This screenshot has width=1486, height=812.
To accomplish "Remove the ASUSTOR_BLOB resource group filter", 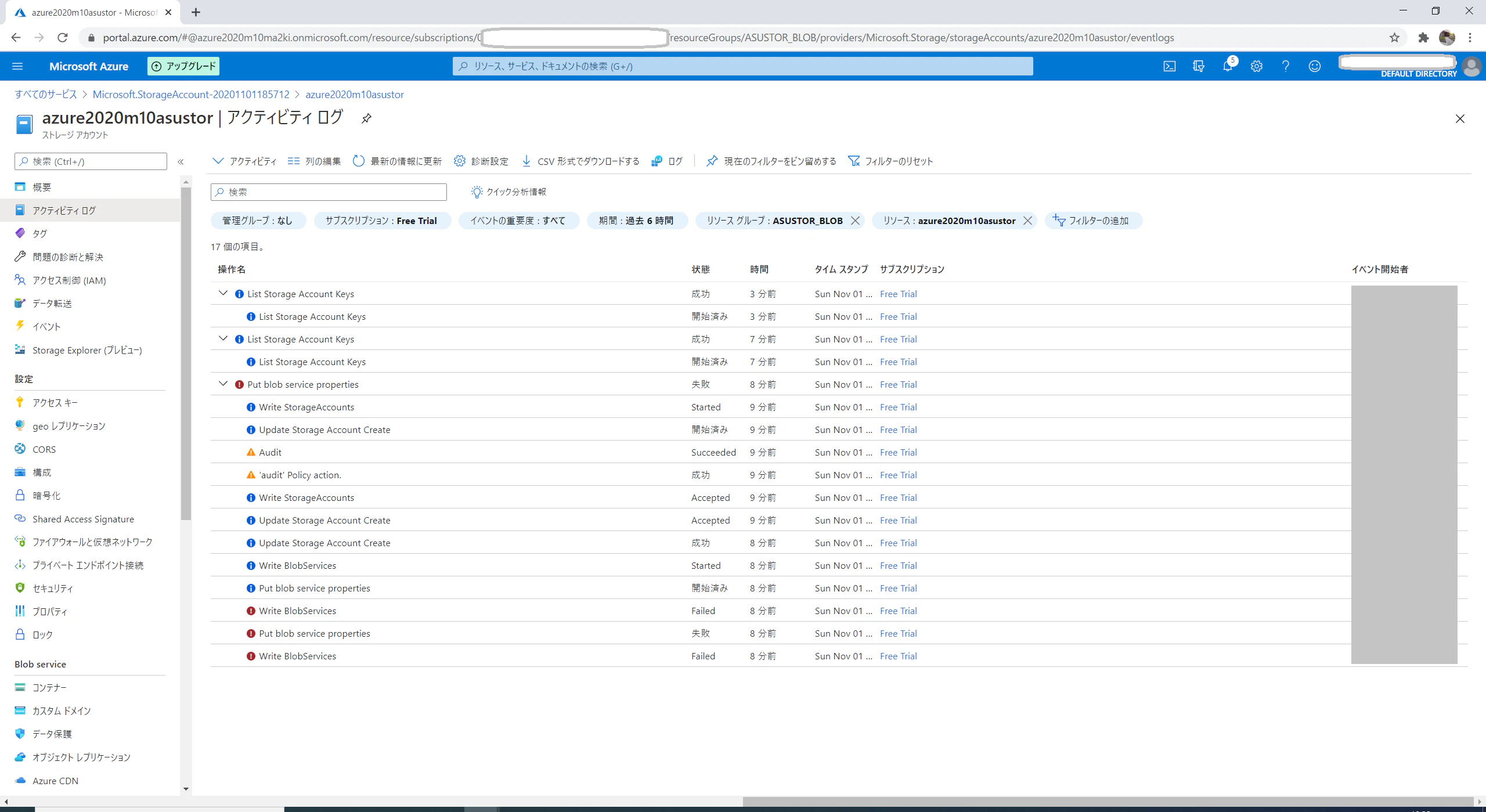I will click(x=855, y=221).
